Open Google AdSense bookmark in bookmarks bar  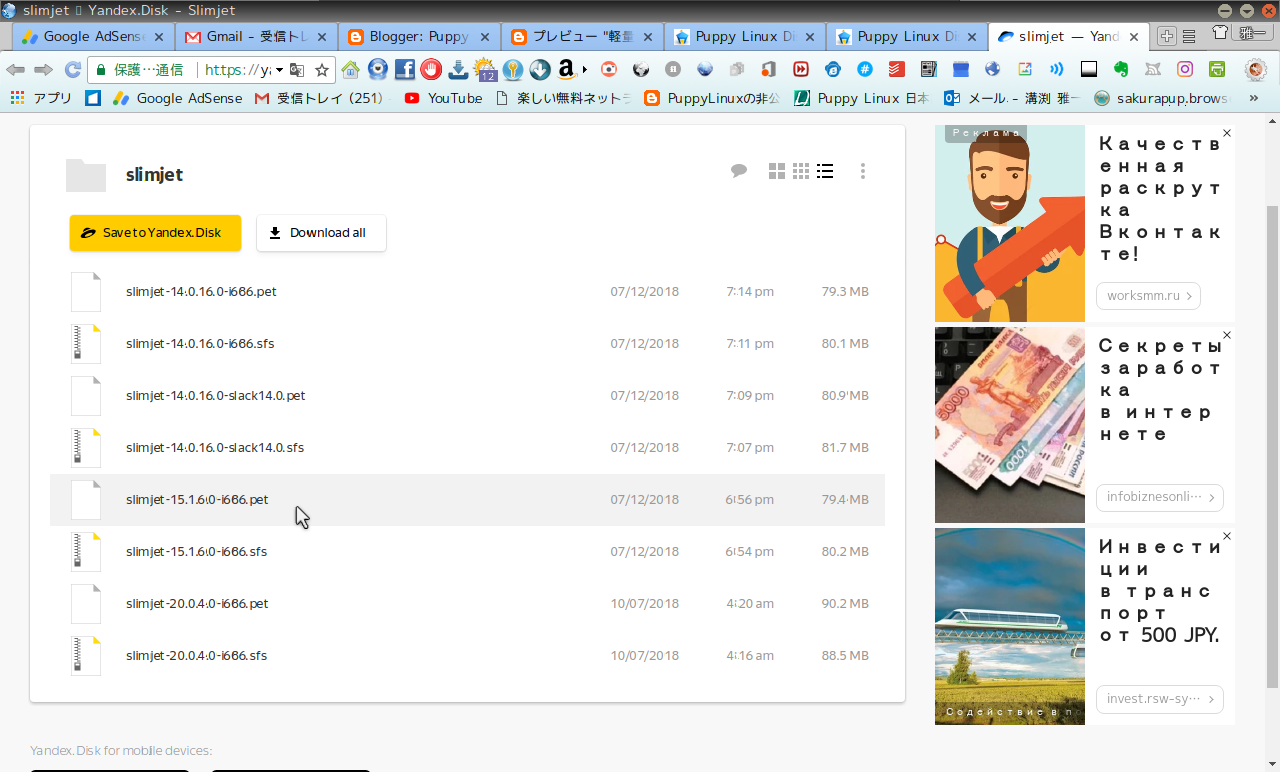pos(177,98)
